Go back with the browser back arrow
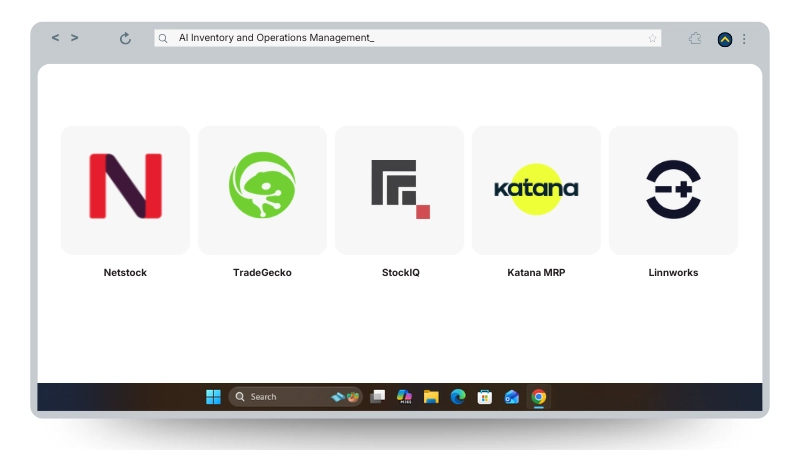This screenshot has width=800, height=450. pyautogui.click(x=55, y=38)
